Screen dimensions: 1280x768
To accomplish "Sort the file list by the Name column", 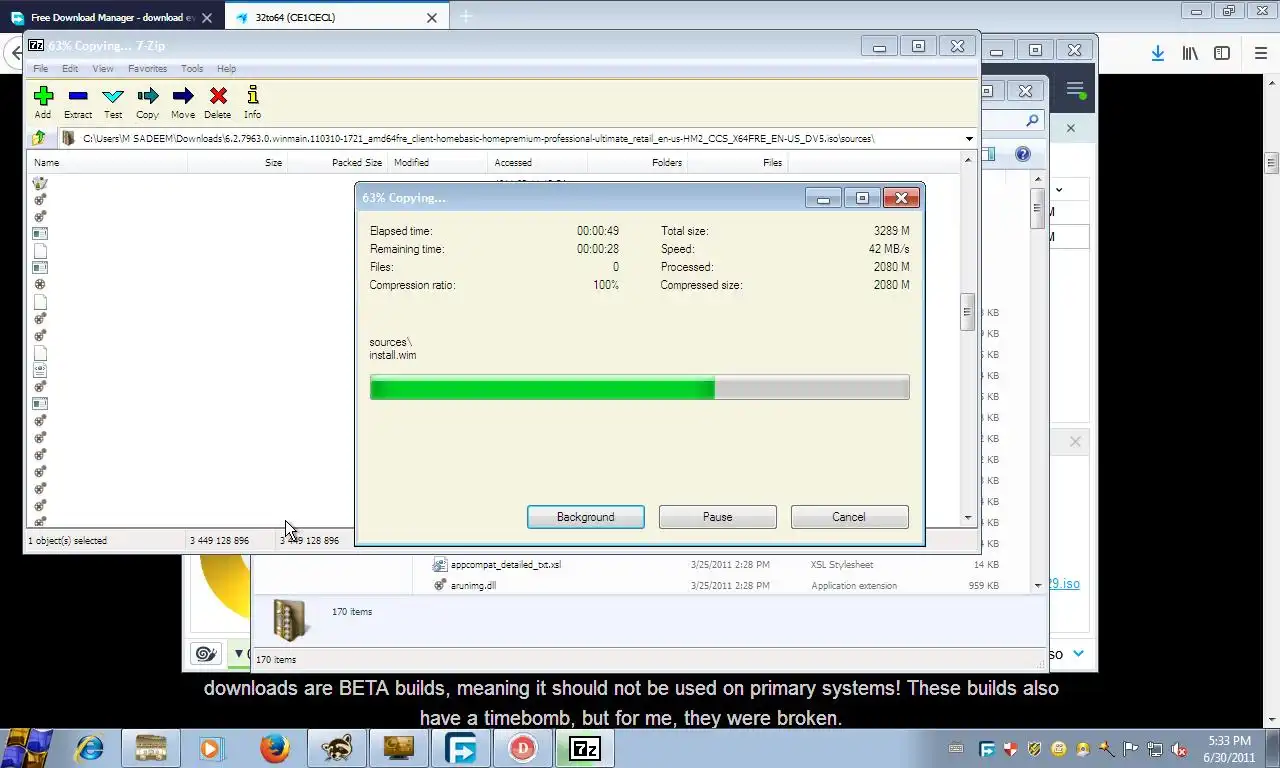I will point(108,162).
